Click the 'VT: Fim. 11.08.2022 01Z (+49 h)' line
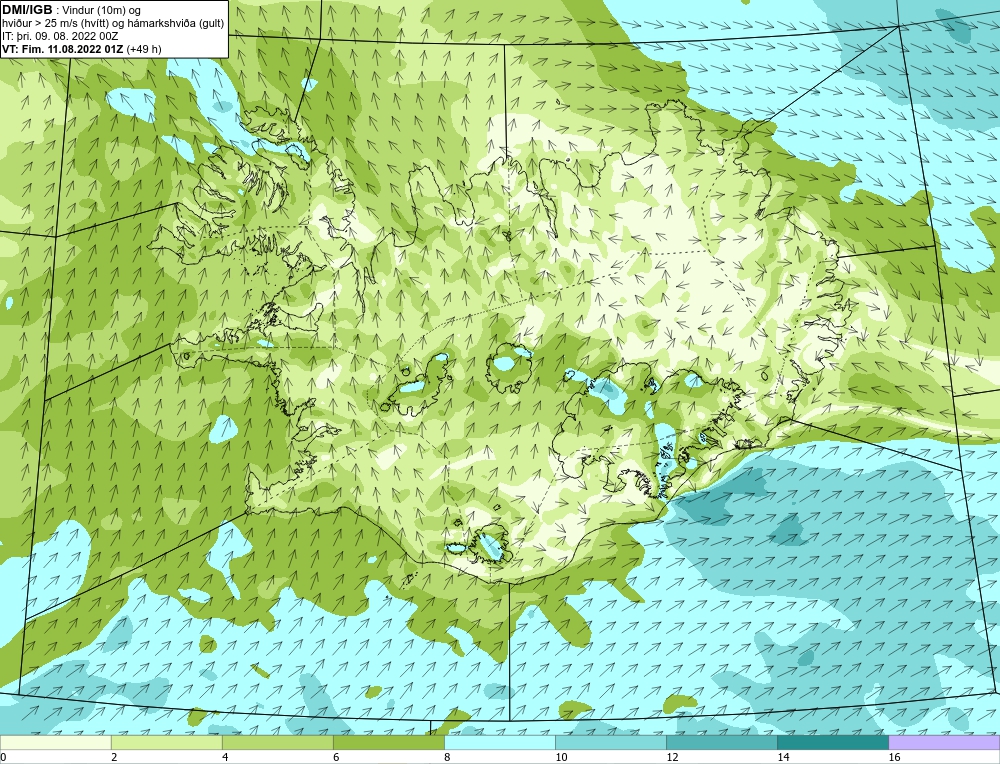1000x764 pixels. (82, 48)
